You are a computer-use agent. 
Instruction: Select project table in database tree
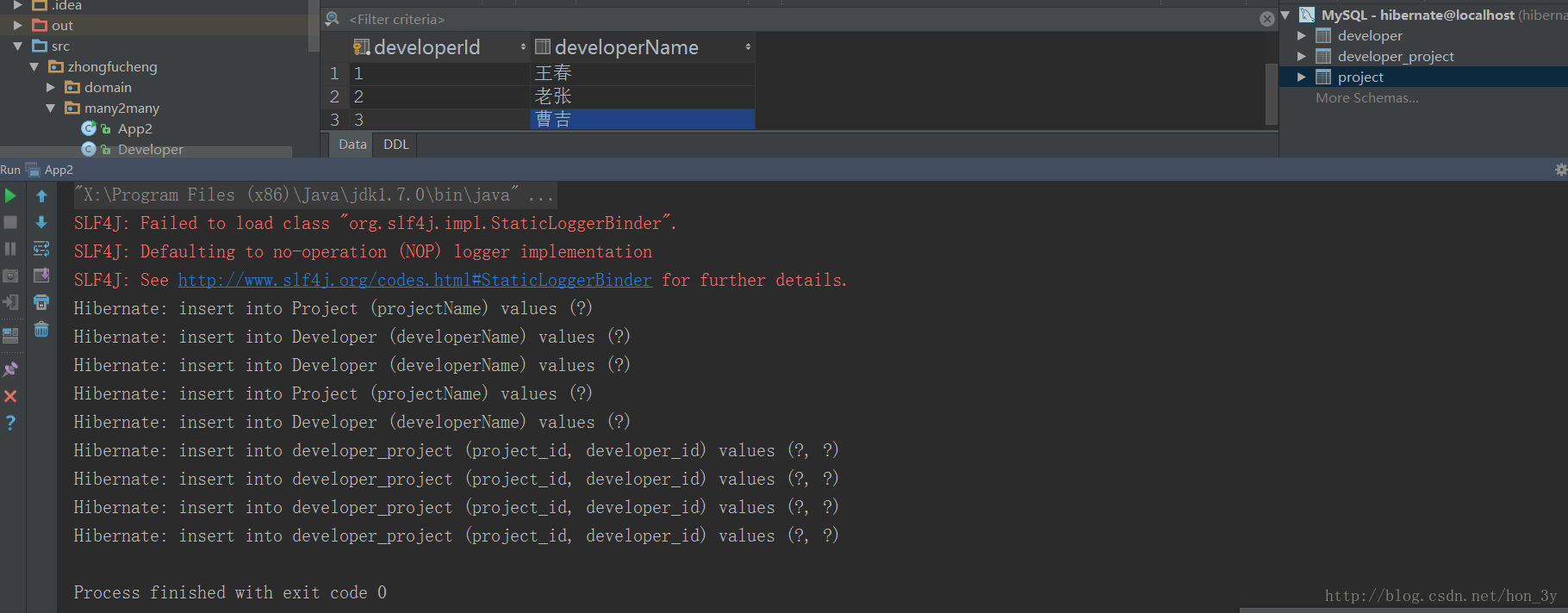pos(1360,77)
